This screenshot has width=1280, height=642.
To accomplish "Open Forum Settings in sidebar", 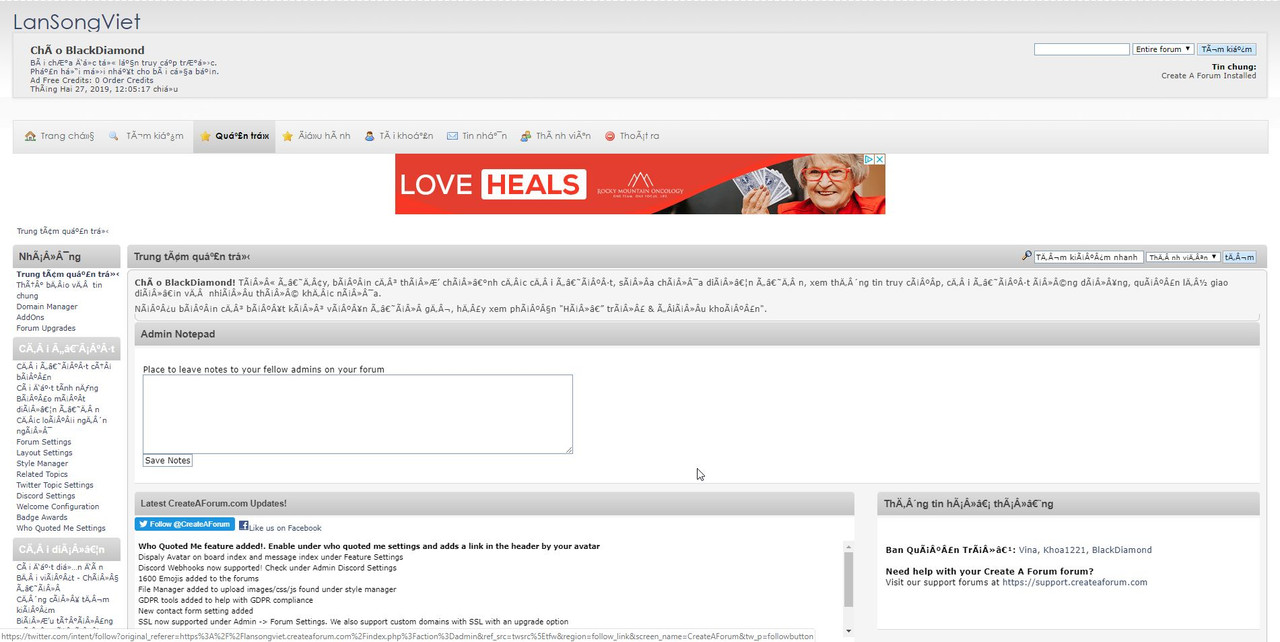I will (x=44, y=442).
